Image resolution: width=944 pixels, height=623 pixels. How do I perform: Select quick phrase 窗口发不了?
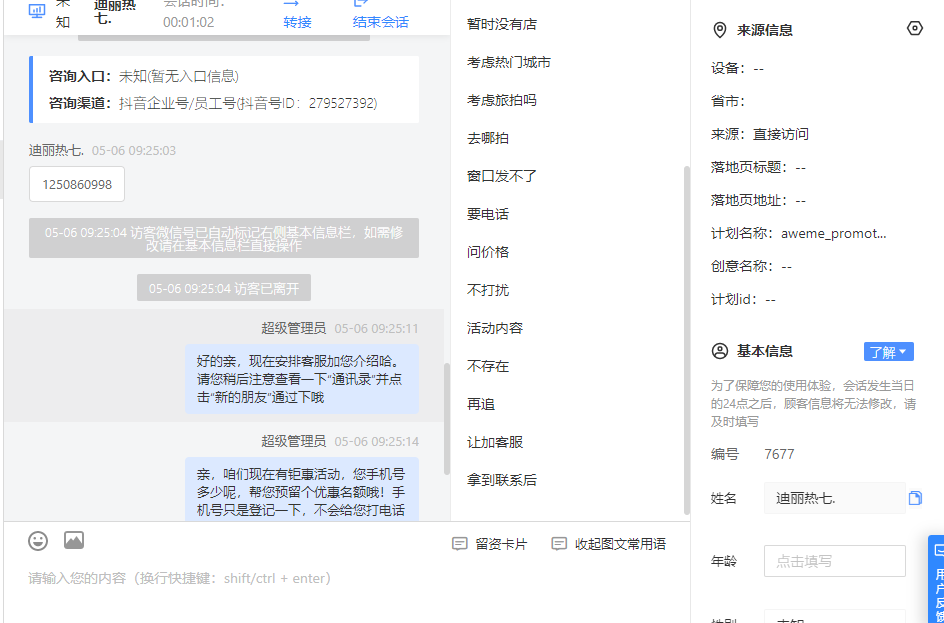tap(502, 176)
